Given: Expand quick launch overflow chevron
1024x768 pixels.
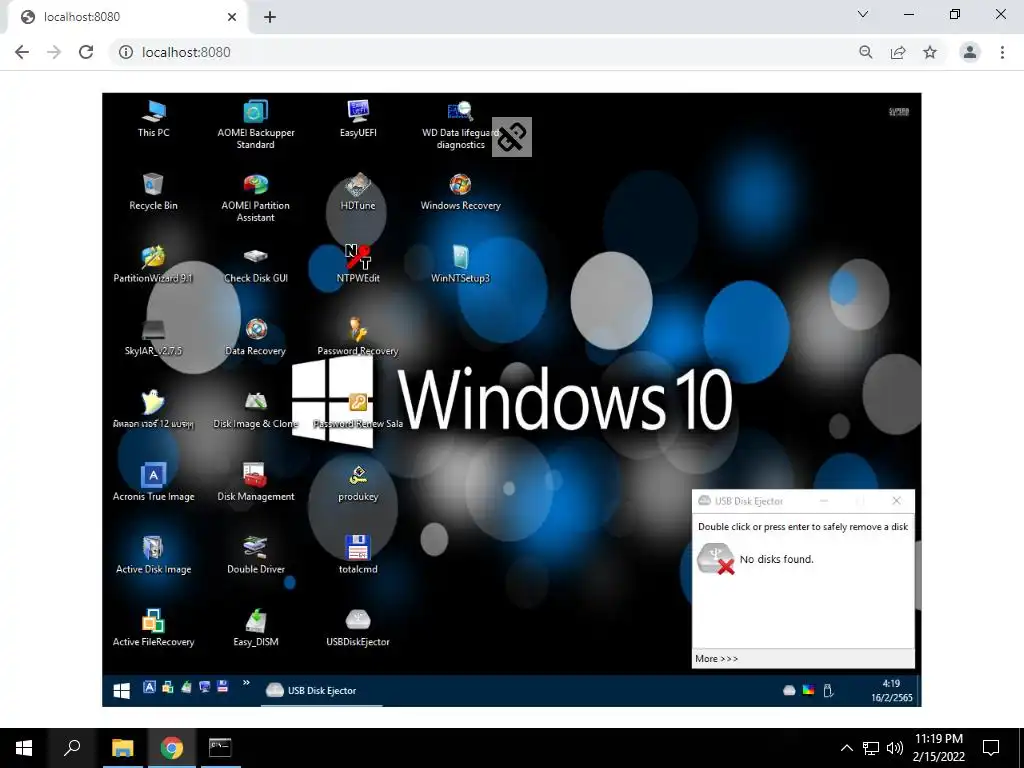Looking at the screenshot, I should (246, 683).
